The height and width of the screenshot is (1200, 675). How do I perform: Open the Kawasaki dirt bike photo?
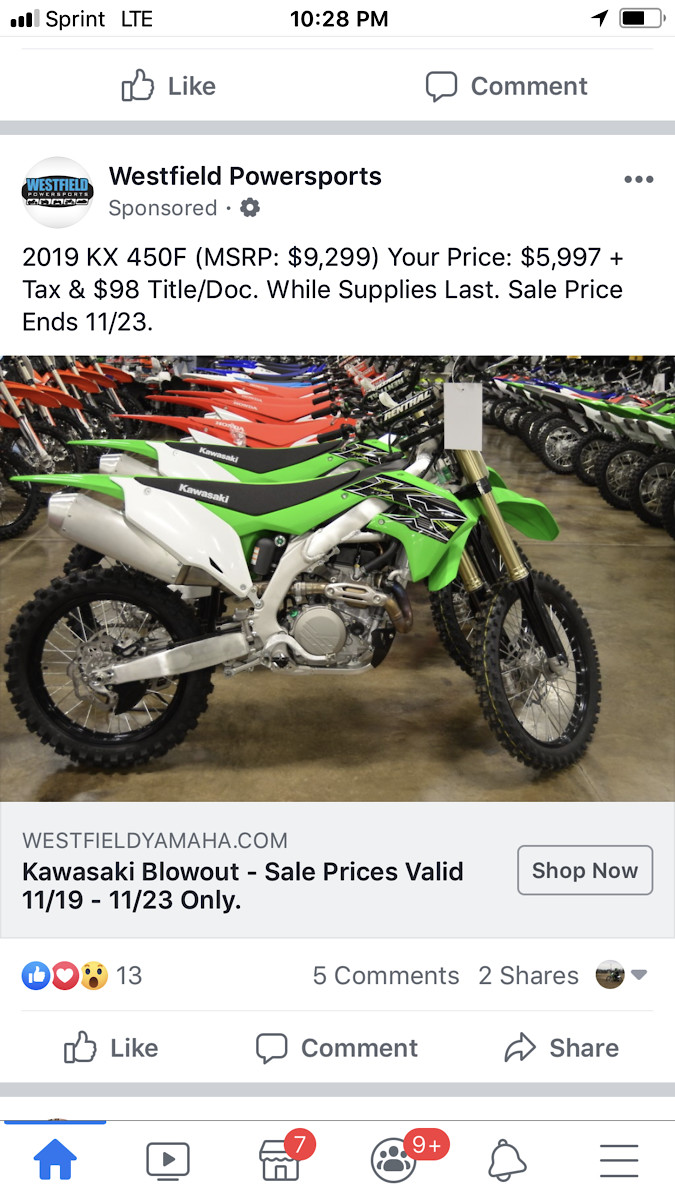point(337,578)
